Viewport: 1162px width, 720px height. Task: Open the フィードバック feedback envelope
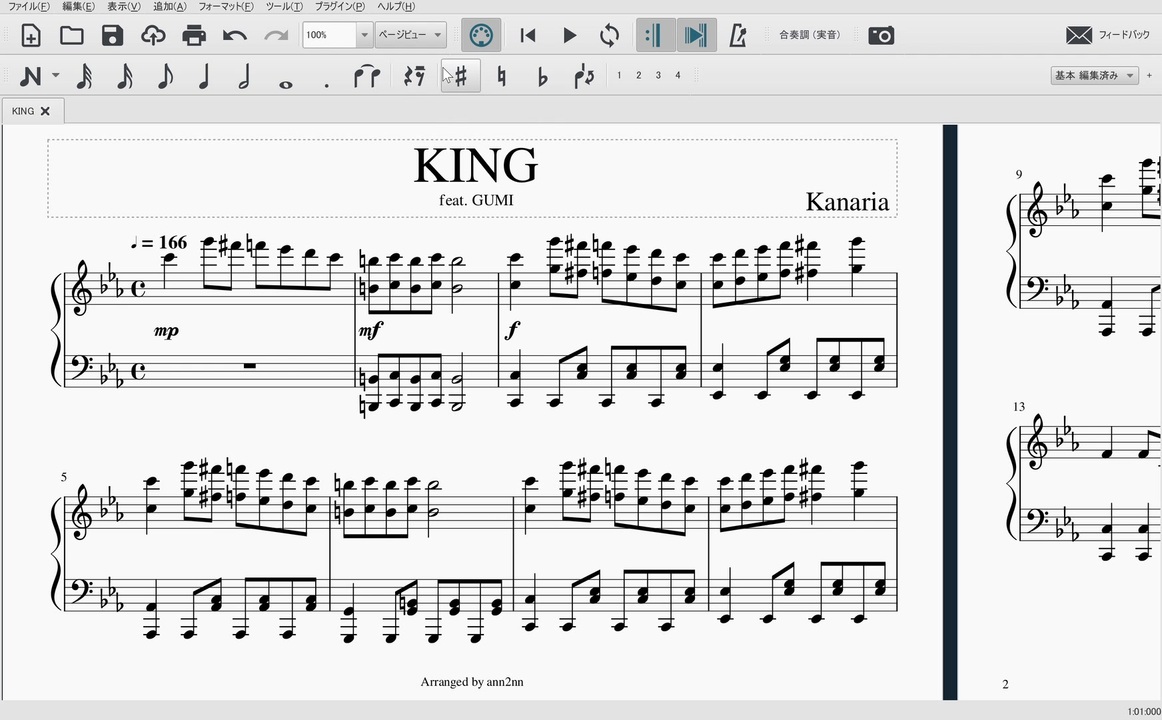point(1108,35)
